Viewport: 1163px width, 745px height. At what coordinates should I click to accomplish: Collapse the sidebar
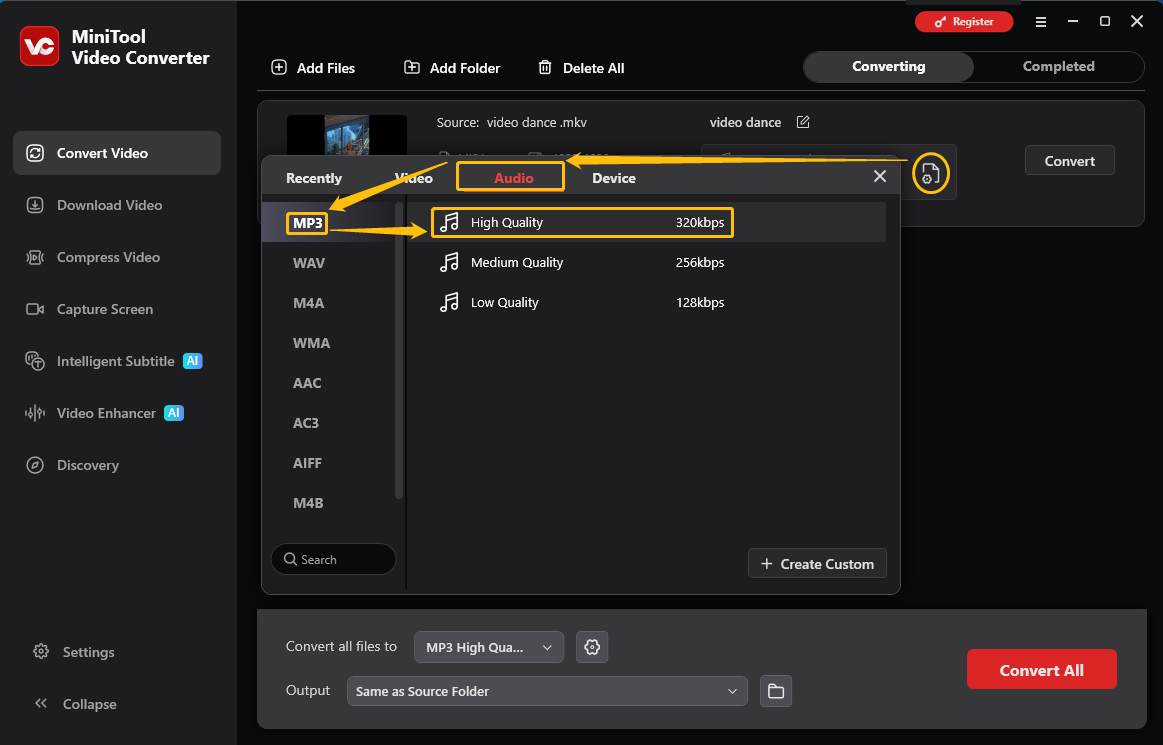(74, 703)
